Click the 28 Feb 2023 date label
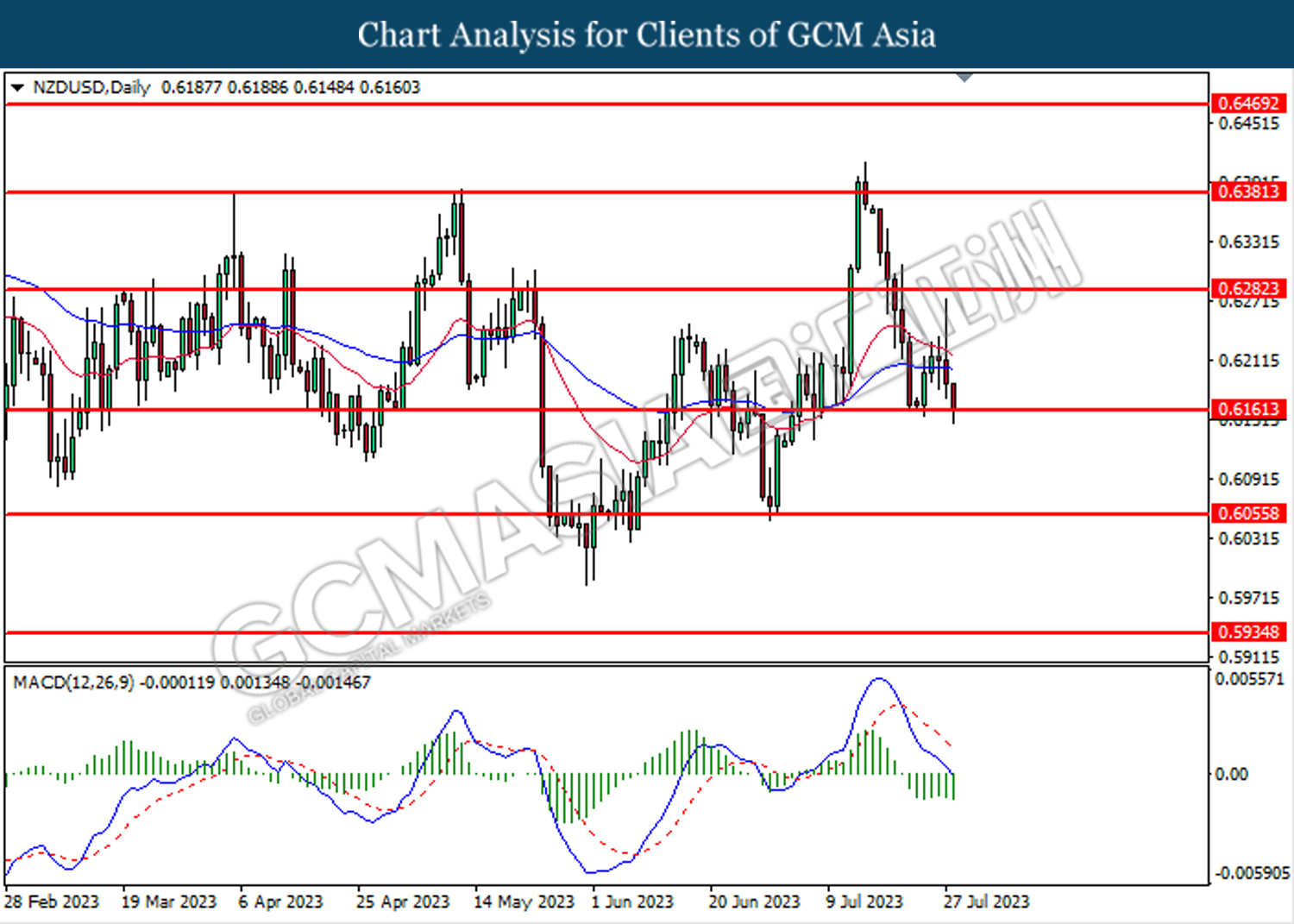This screenshot has width=1294, height=924. pyautogui.click(x=52, y=902)
